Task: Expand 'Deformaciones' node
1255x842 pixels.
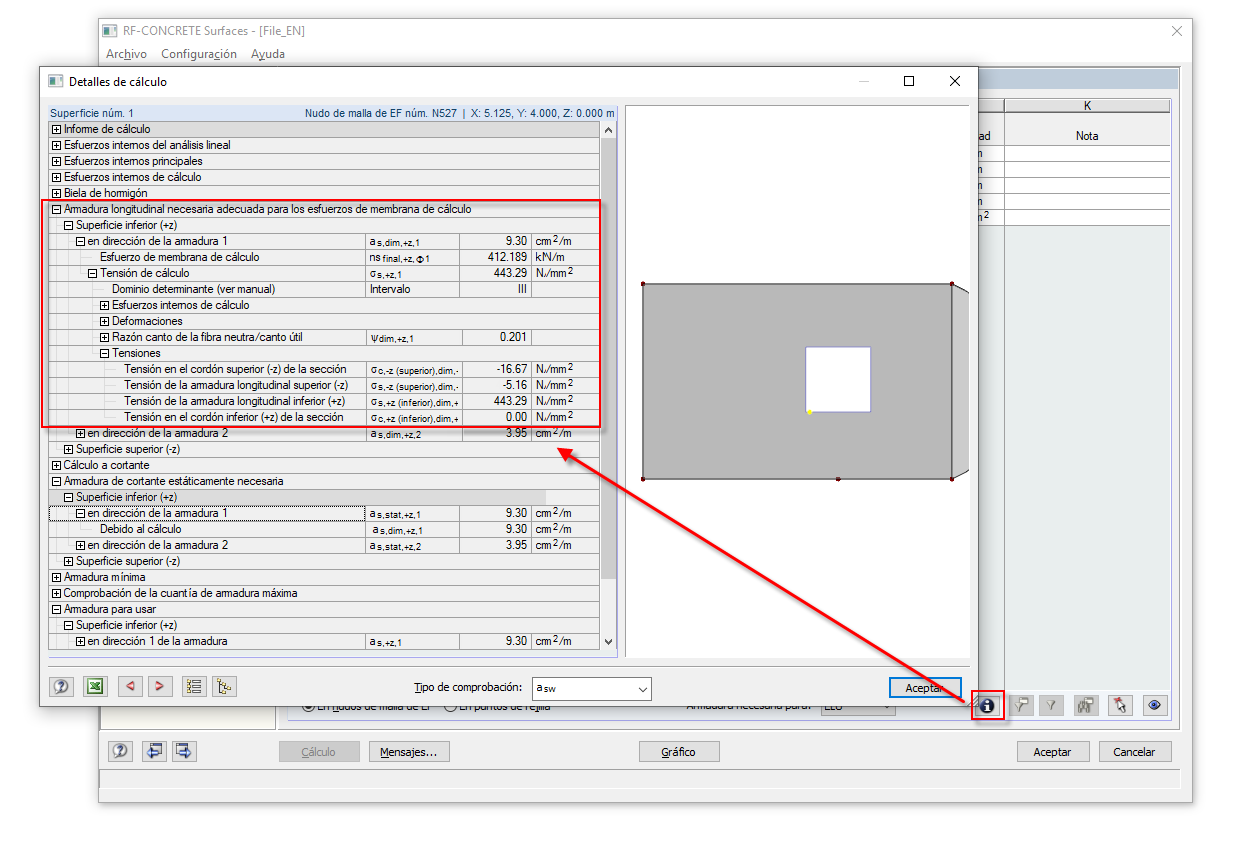Action: tap(104, 321)
